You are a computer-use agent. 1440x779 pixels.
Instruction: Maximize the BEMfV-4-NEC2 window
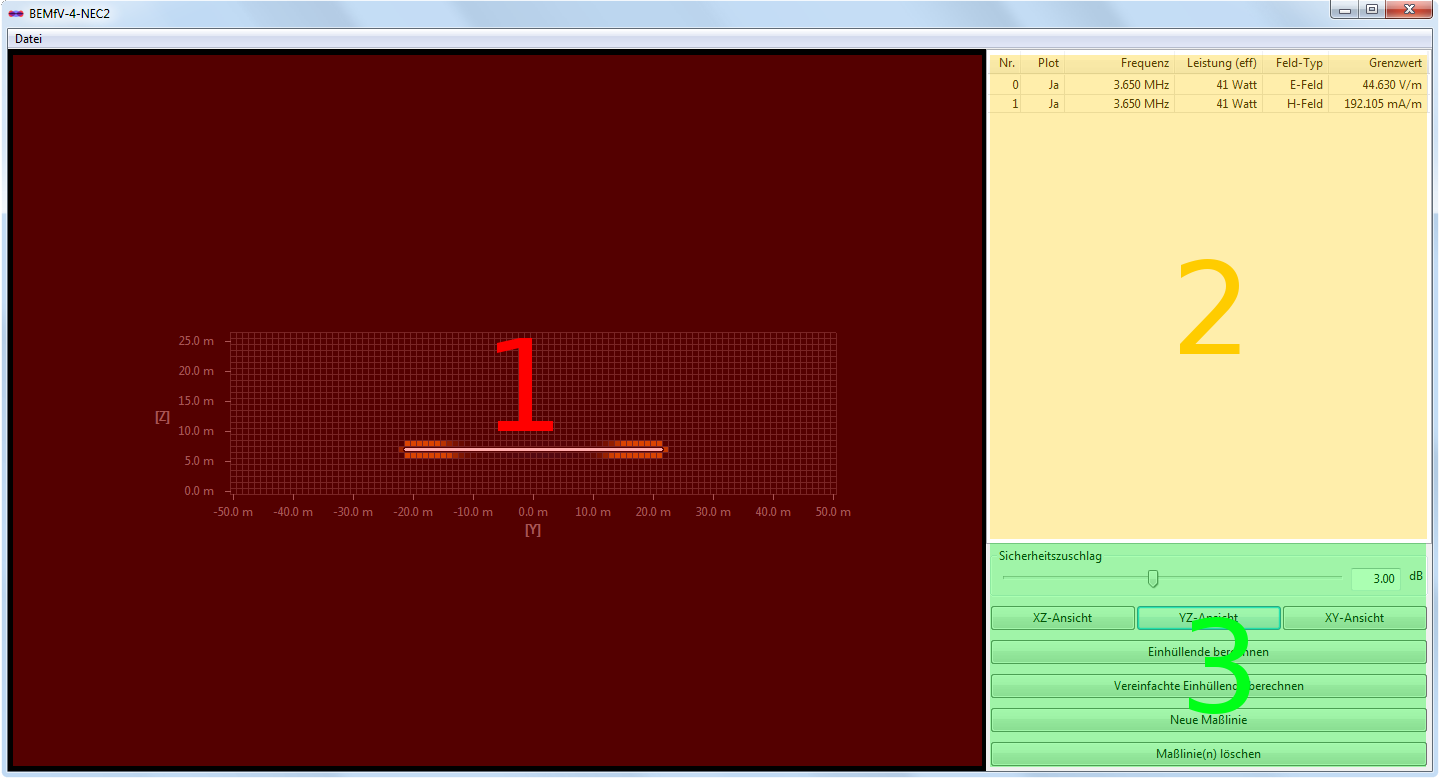coord(1372,10)
